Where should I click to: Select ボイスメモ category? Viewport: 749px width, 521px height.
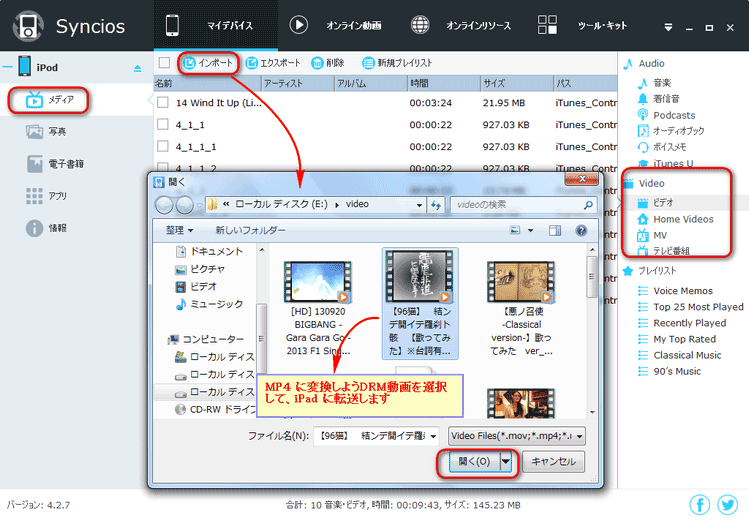[x=662, y=147]
